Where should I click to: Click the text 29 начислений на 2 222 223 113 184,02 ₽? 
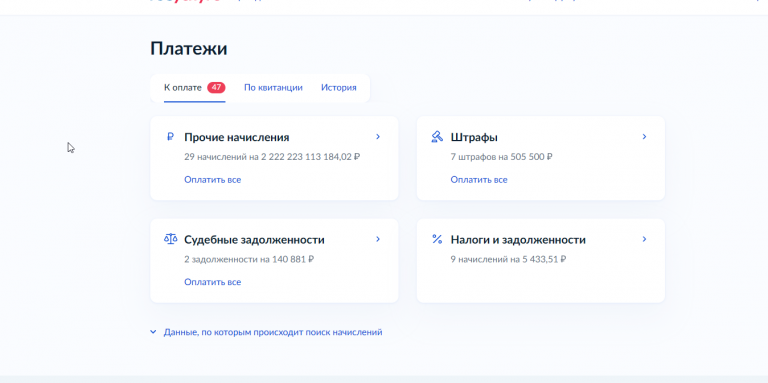(x=272, y=157)
